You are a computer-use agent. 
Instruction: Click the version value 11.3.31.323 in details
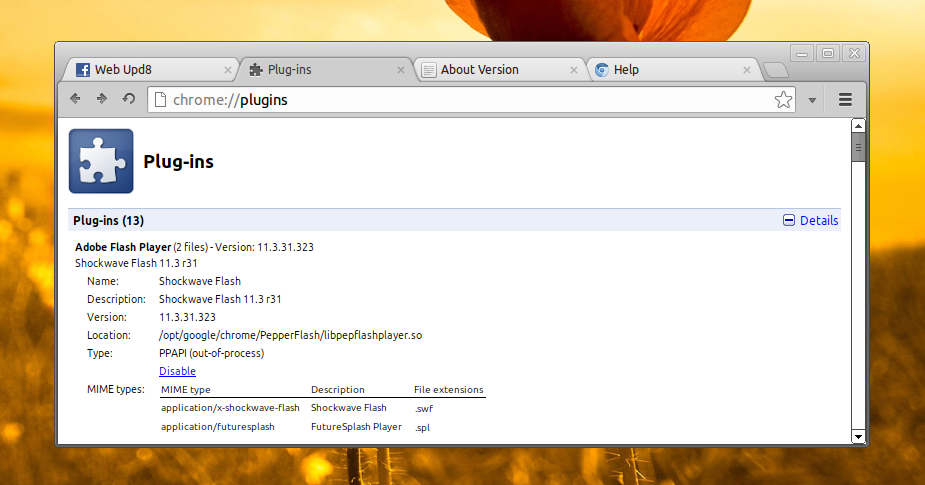pyautogui.click(x=187, y=317)
